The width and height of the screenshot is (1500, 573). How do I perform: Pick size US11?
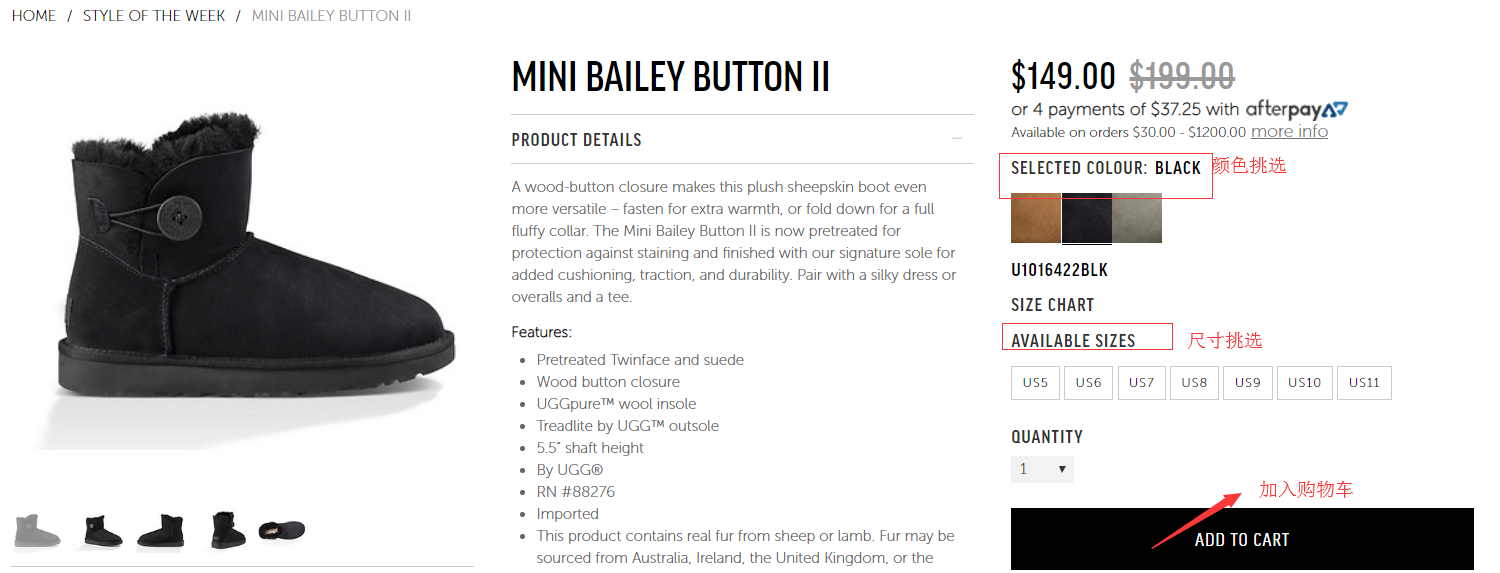coord(1364,383)
